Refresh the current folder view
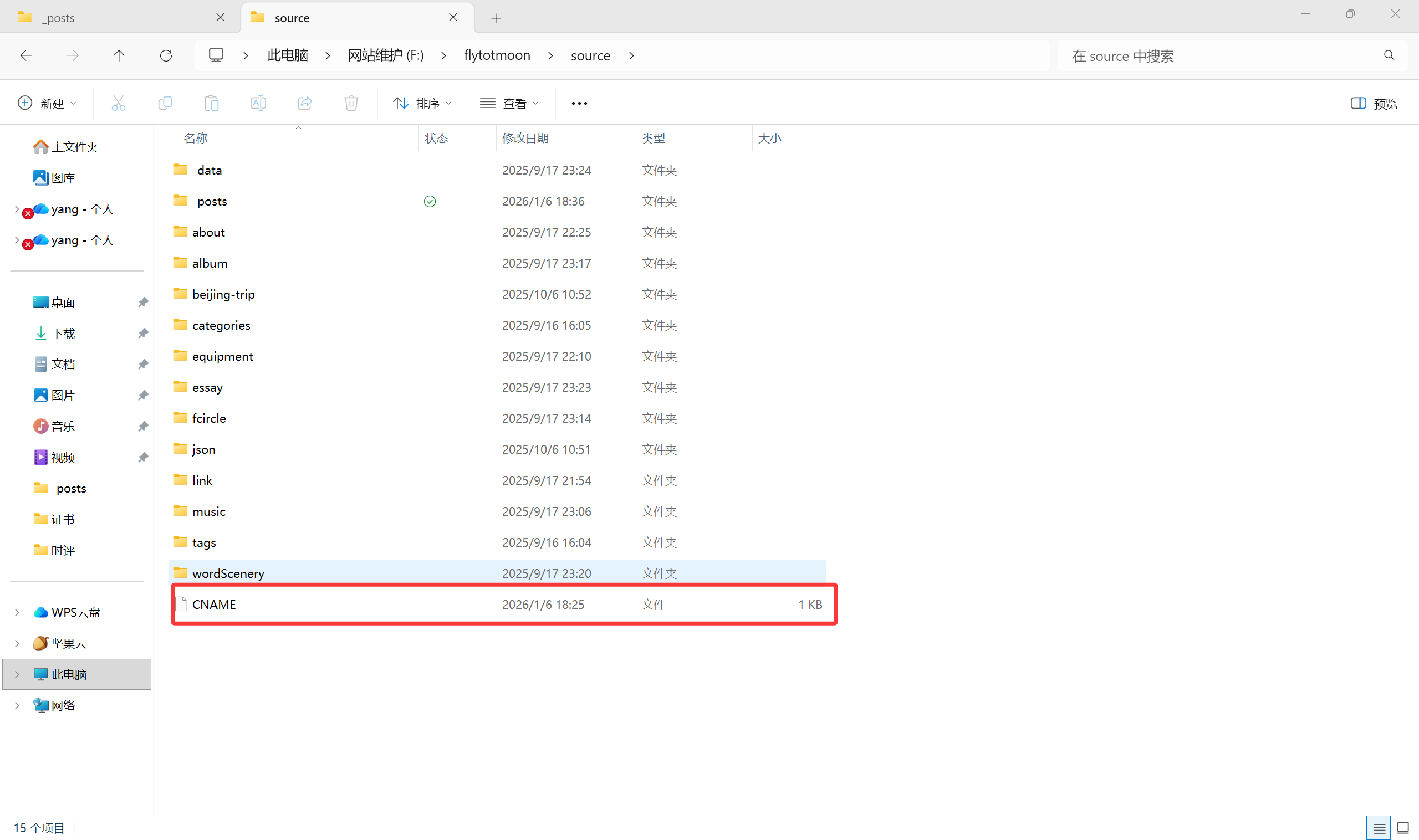The height and width of the screenshot is (840, 1419). point(166,55)
